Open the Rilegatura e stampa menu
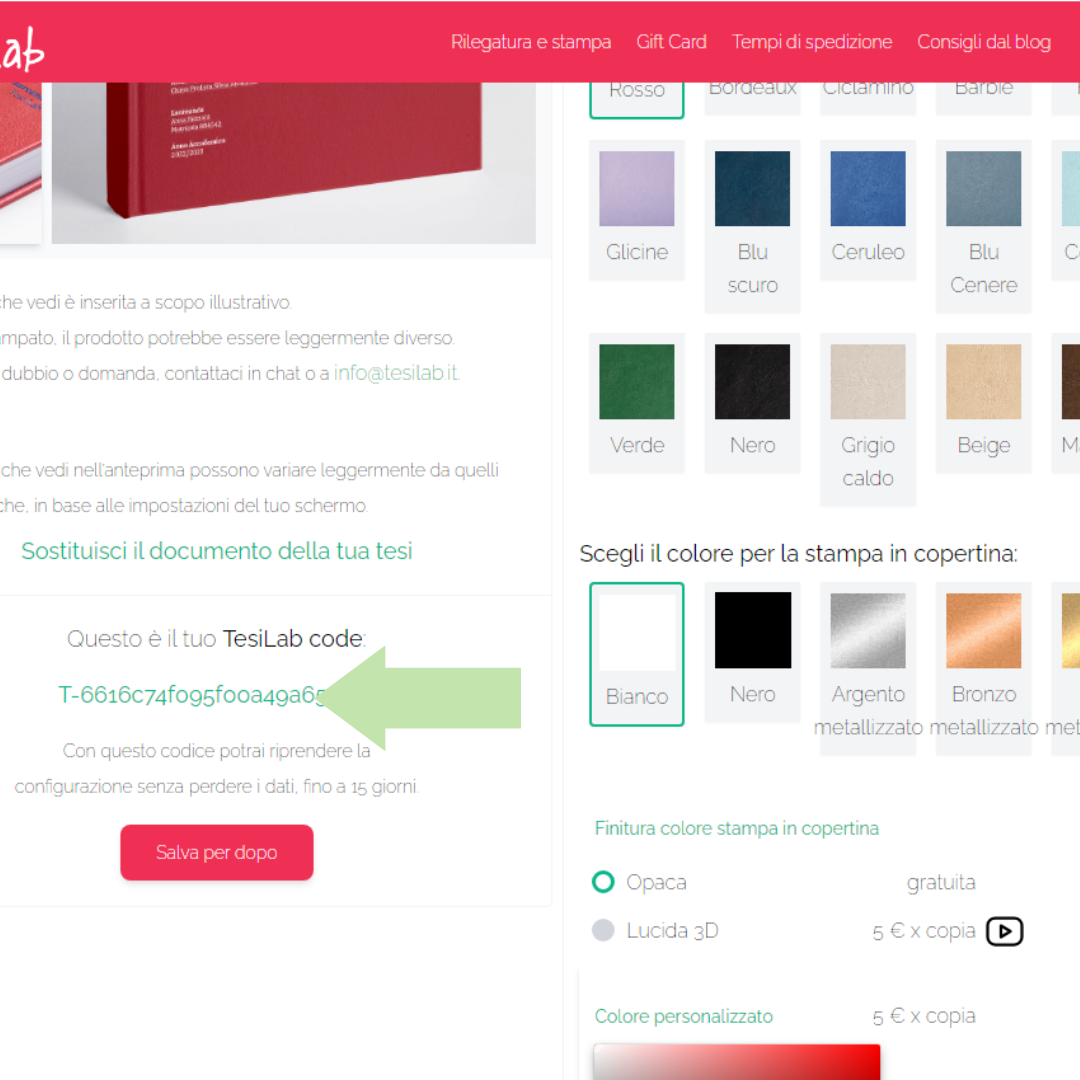Viewport: 1080px width, 1080px height. point(530,42)
